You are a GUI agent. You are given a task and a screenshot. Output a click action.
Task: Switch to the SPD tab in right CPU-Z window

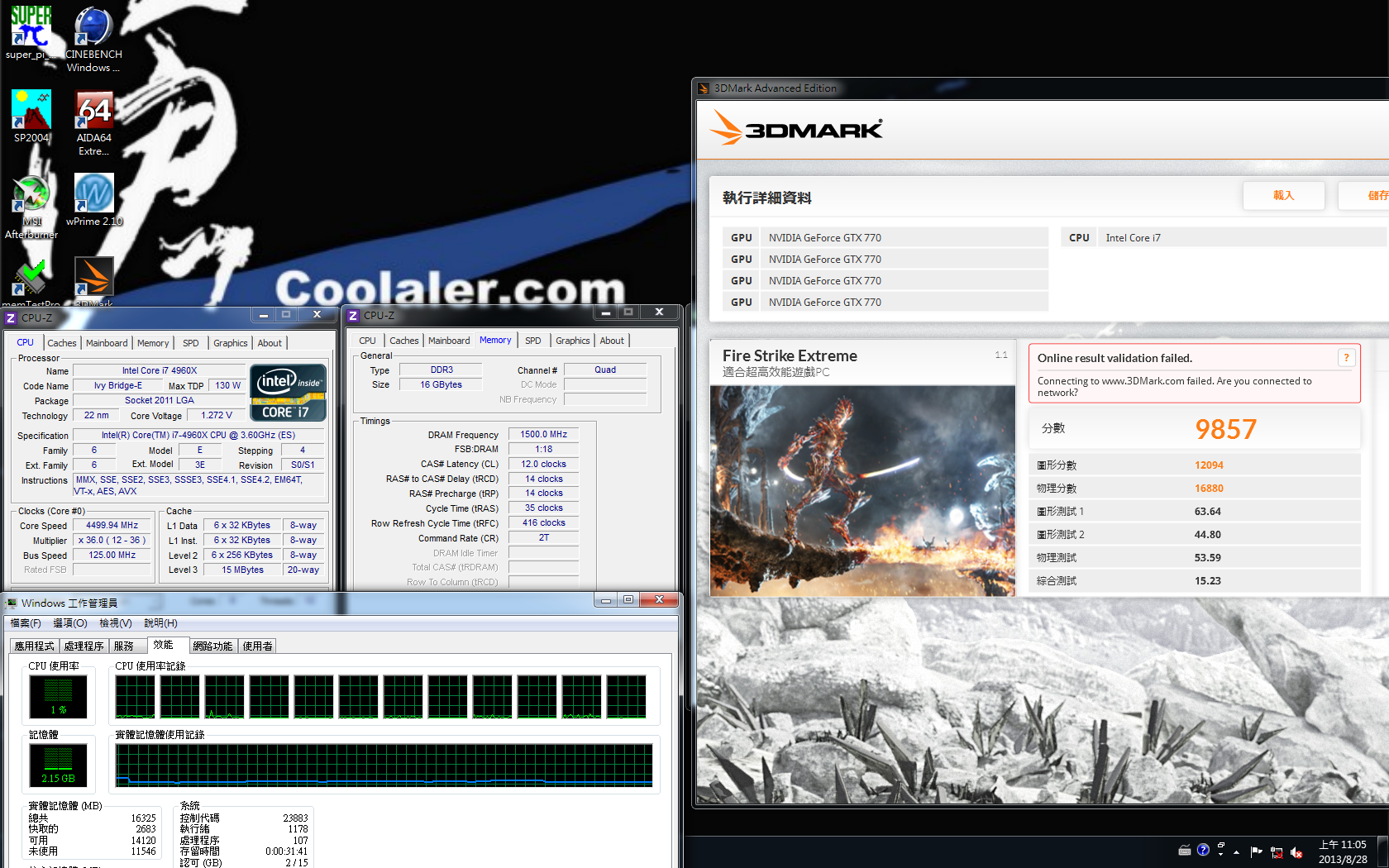pos(533,341)
